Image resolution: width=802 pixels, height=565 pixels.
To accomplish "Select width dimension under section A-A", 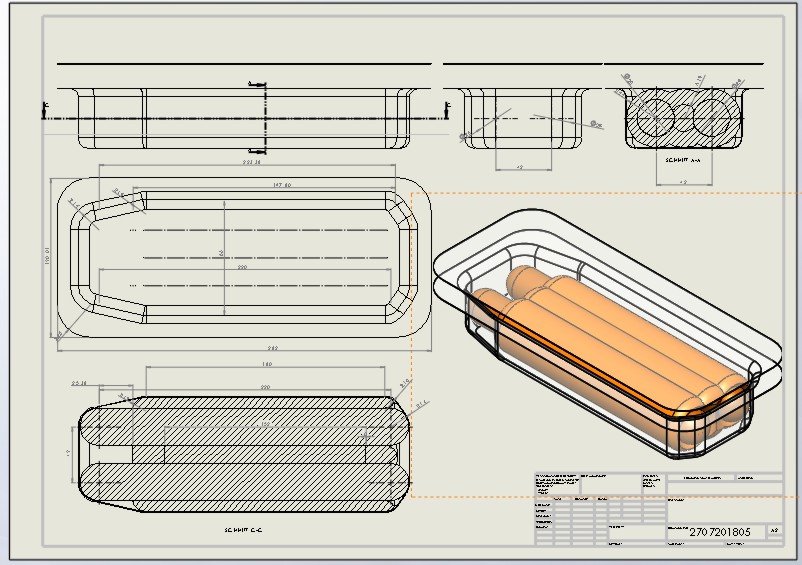I will coord(683,182).
